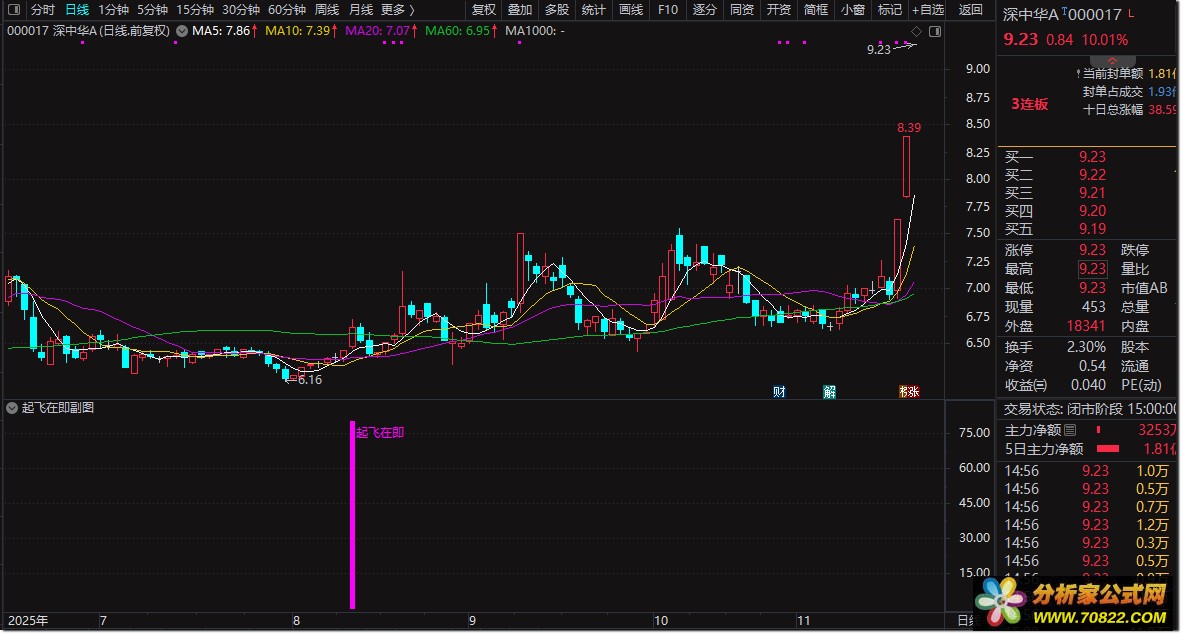The image size is (1183, 634).
Task: Open 画线 drawing tools
Action: pos(631,10)
